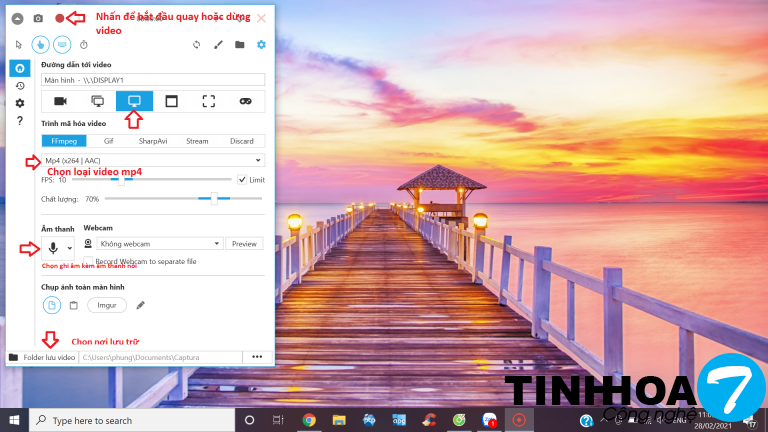768x432 pixels.
Task: Open the Mp4 (x264 | AAC) codec dropdown
Action: pyautogui.click(x=152, y=160)
